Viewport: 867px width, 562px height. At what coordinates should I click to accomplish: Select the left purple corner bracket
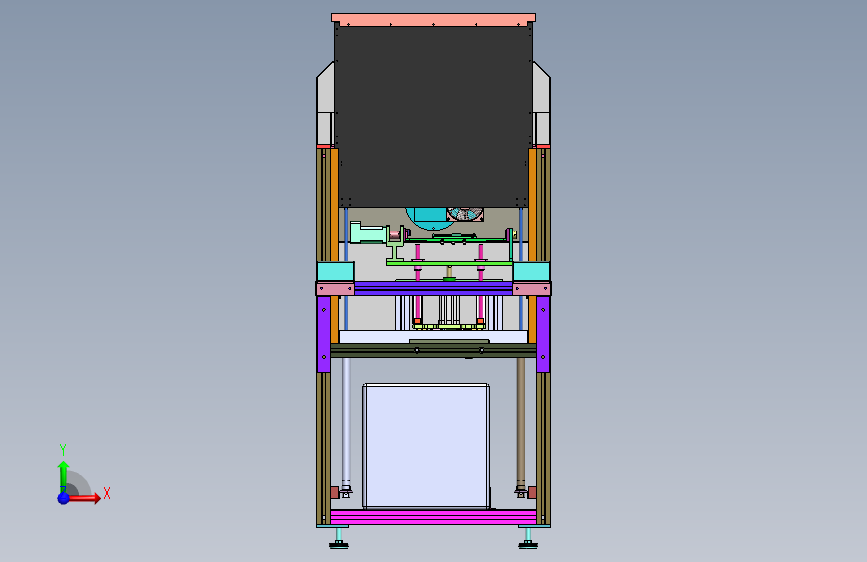coord(324,334)
